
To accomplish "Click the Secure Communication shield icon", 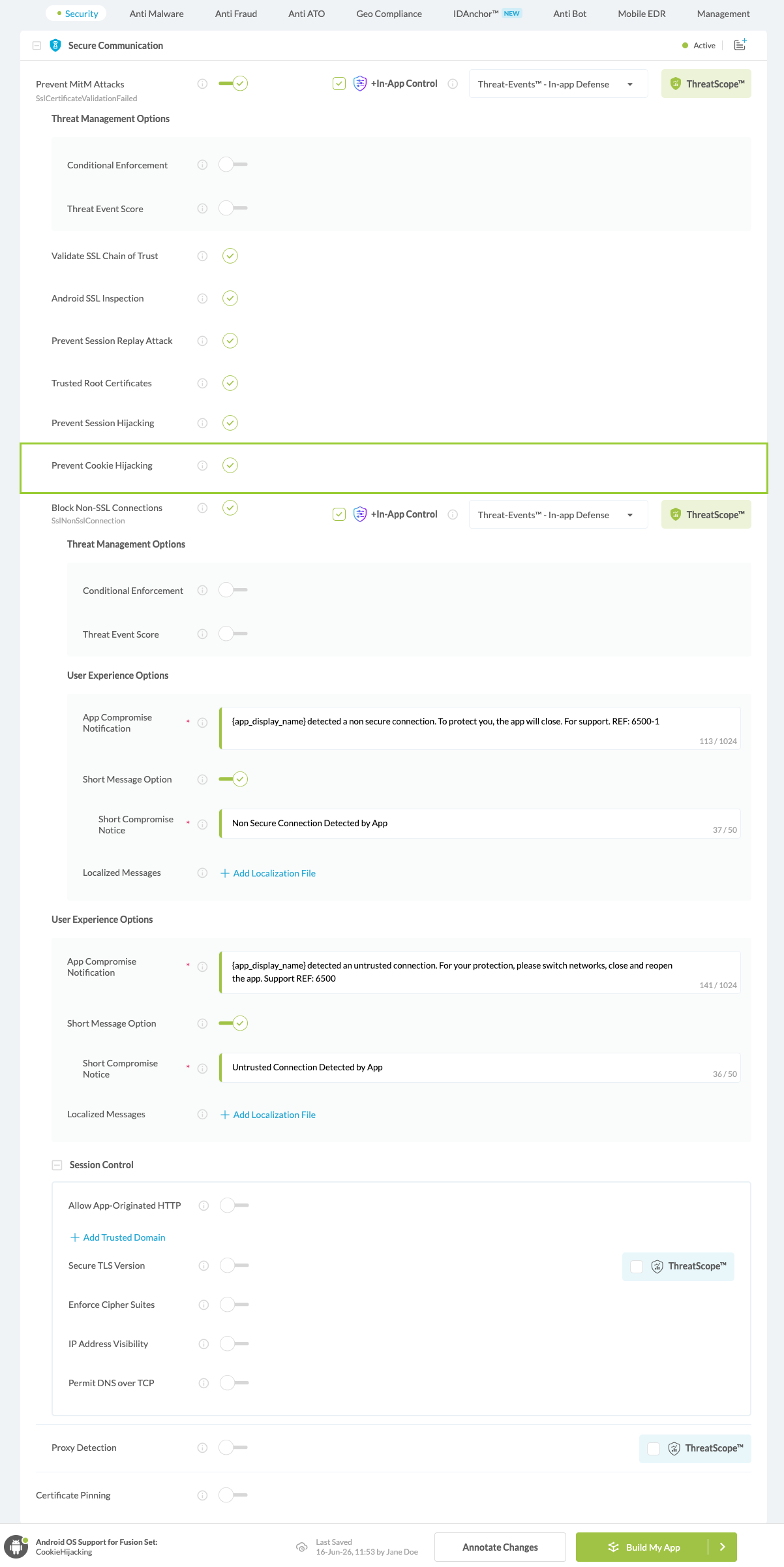I will pos(55,45).
